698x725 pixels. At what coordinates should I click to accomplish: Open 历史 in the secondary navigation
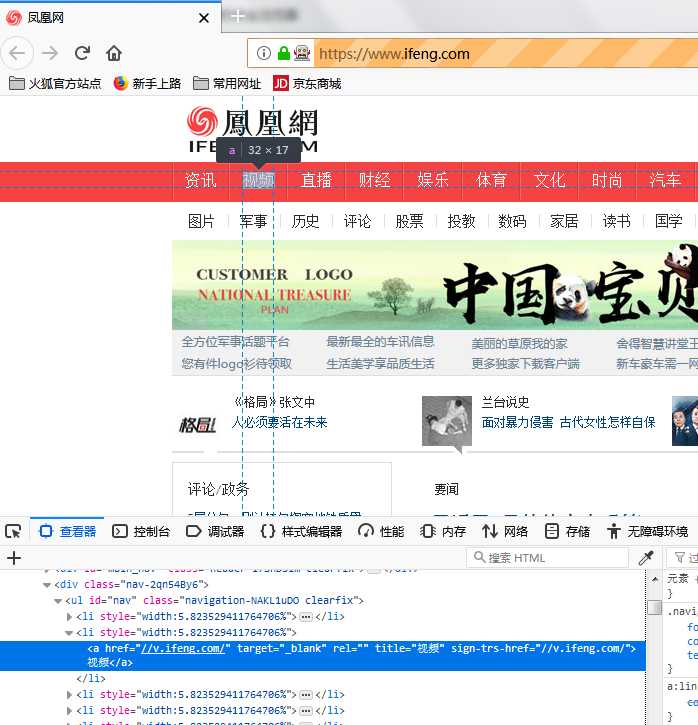click(305, 221)
